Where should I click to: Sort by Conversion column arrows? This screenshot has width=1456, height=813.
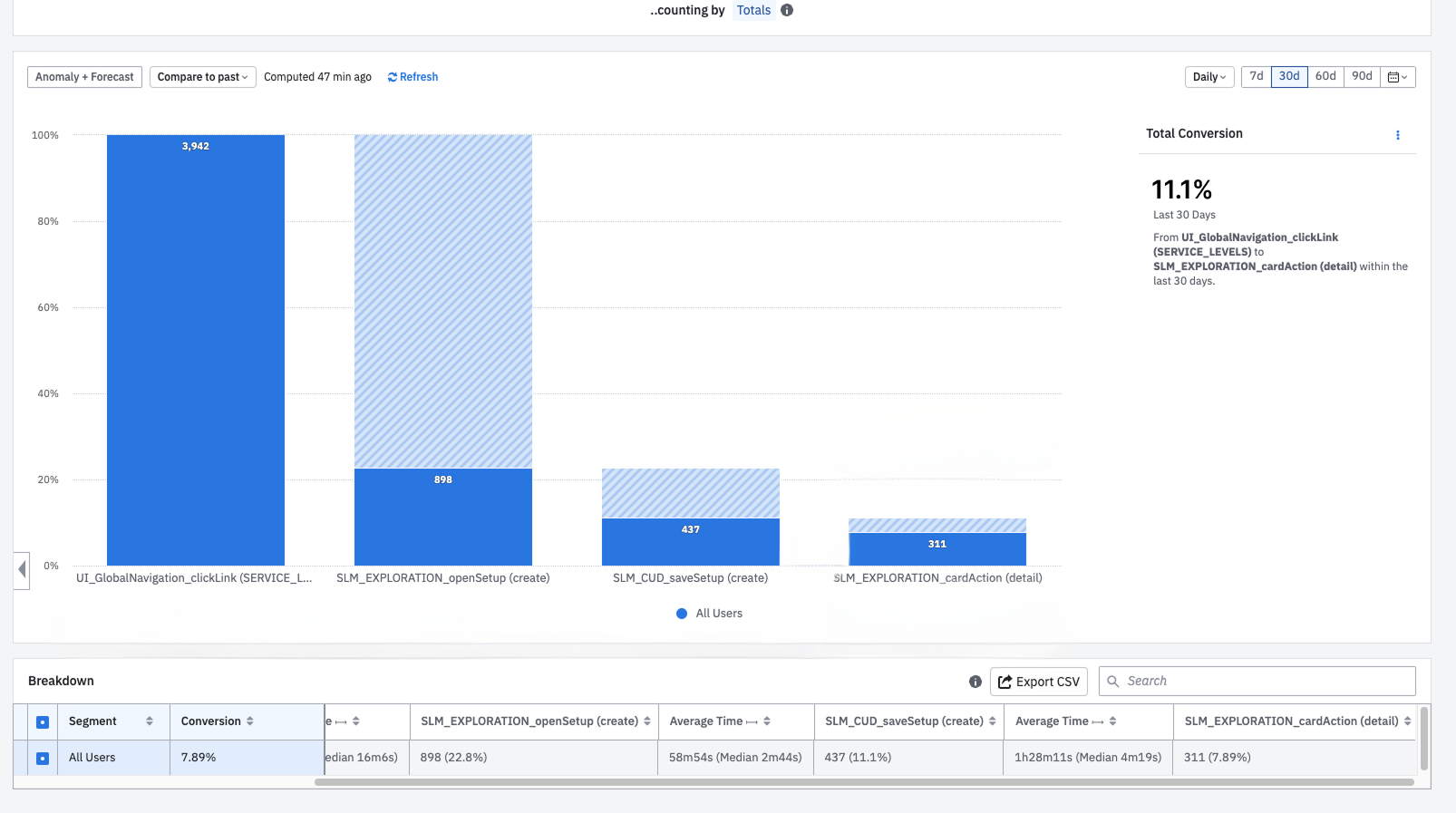pyautogui.click(x=250, y=721)
